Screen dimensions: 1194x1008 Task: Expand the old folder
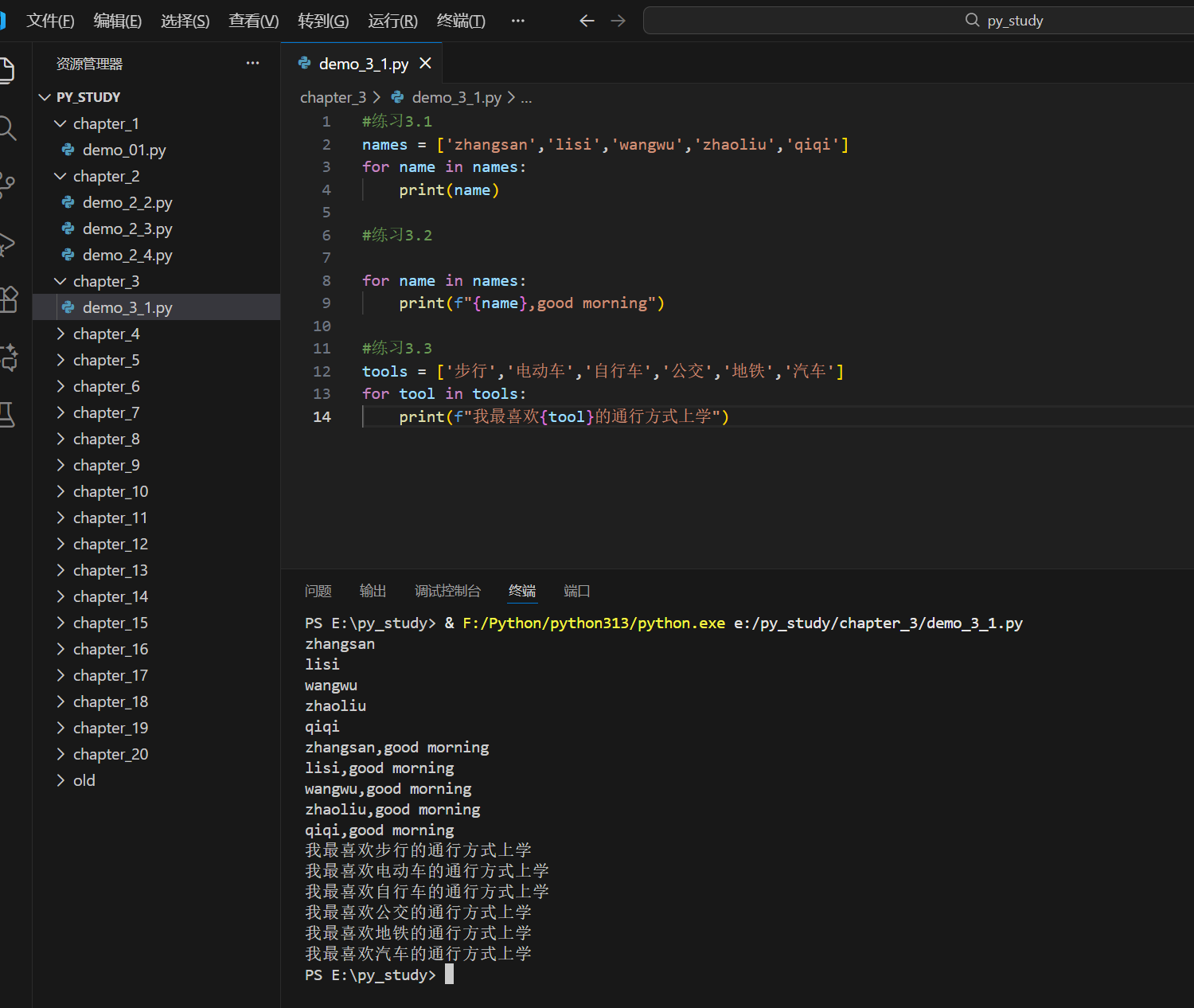click(156, 780)
